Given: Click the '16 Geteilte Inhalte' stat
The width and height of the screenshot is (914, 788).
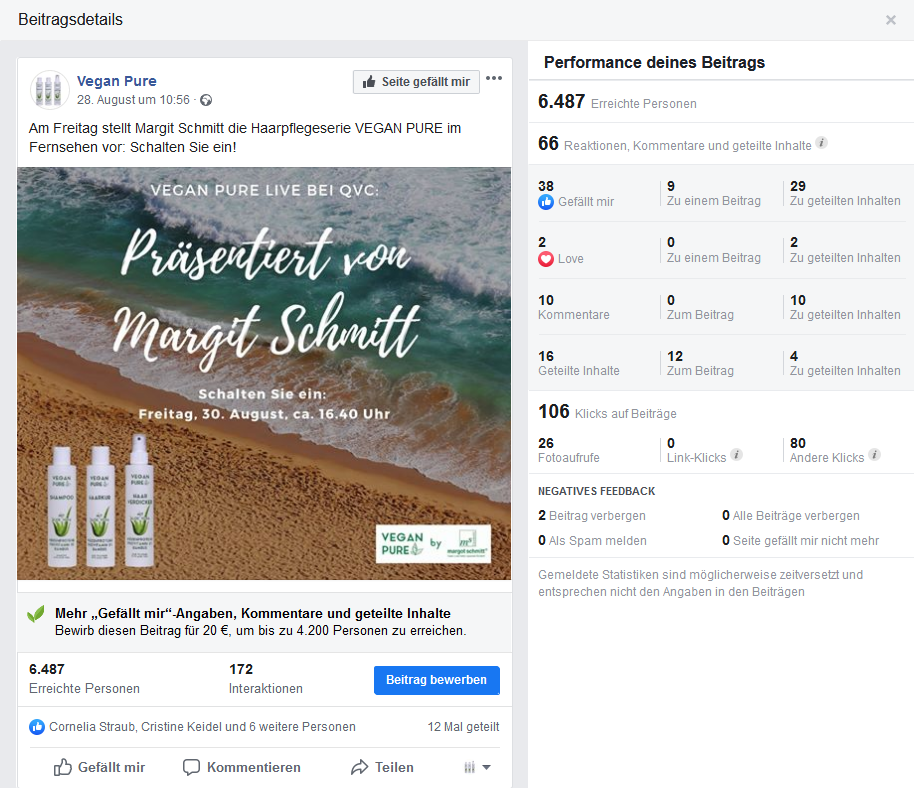Looking at the screenshot, I should coord(579,363).
